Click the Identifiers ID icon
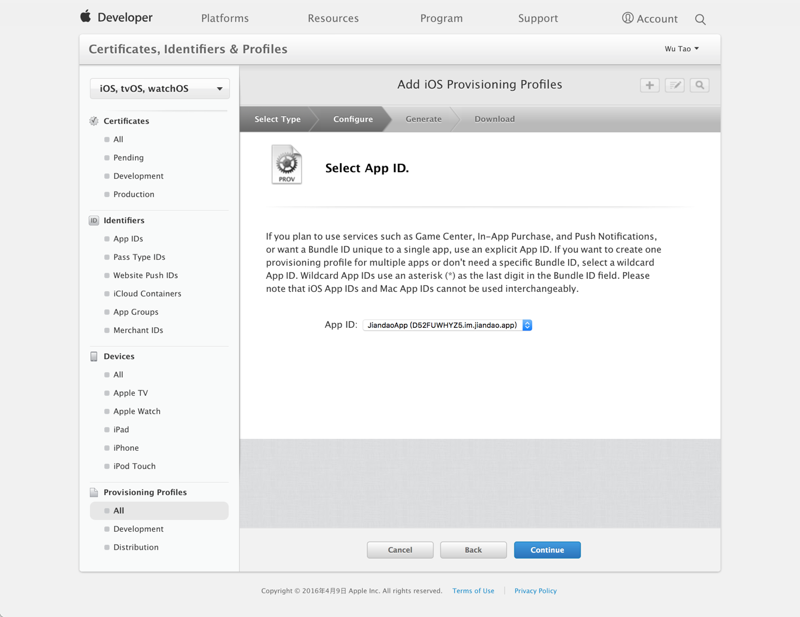This screenshot has width=800, height=617. (94, 220)
